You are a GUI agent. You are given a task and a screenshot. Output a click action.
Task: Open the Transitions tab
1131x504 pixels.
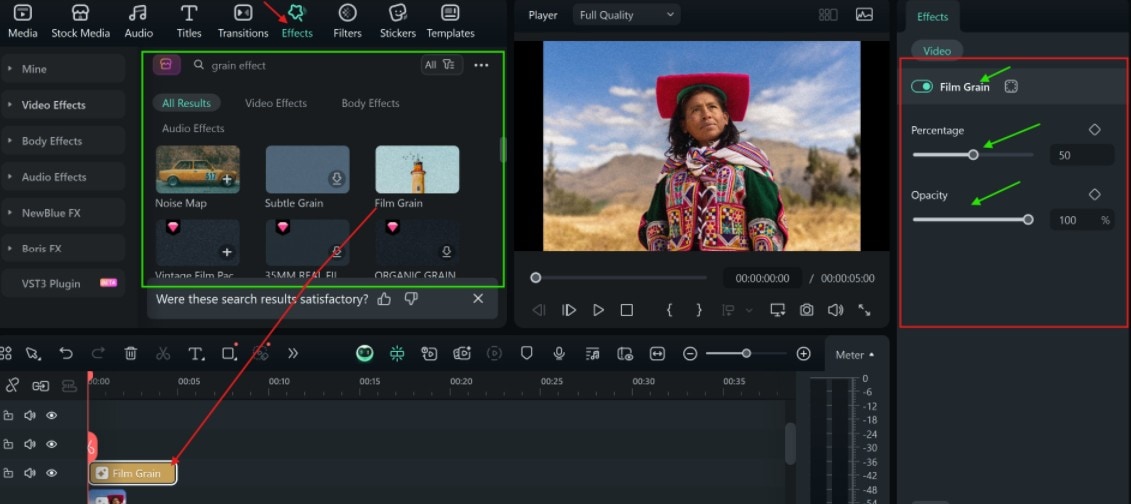[243, 22]
